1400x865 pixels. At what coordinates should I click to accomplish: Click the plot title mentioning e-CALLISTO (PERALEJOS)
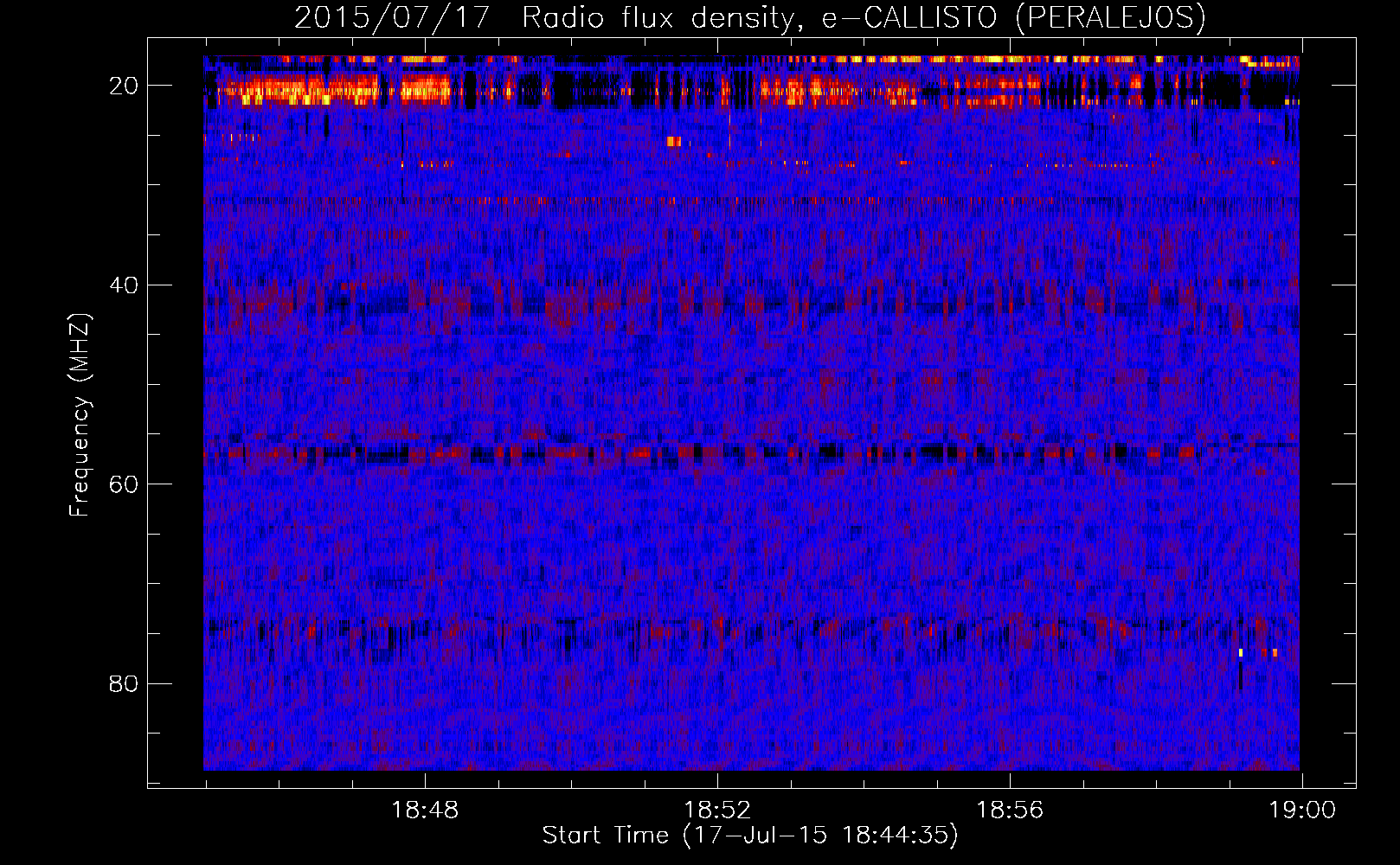click(x=750, y=17)
